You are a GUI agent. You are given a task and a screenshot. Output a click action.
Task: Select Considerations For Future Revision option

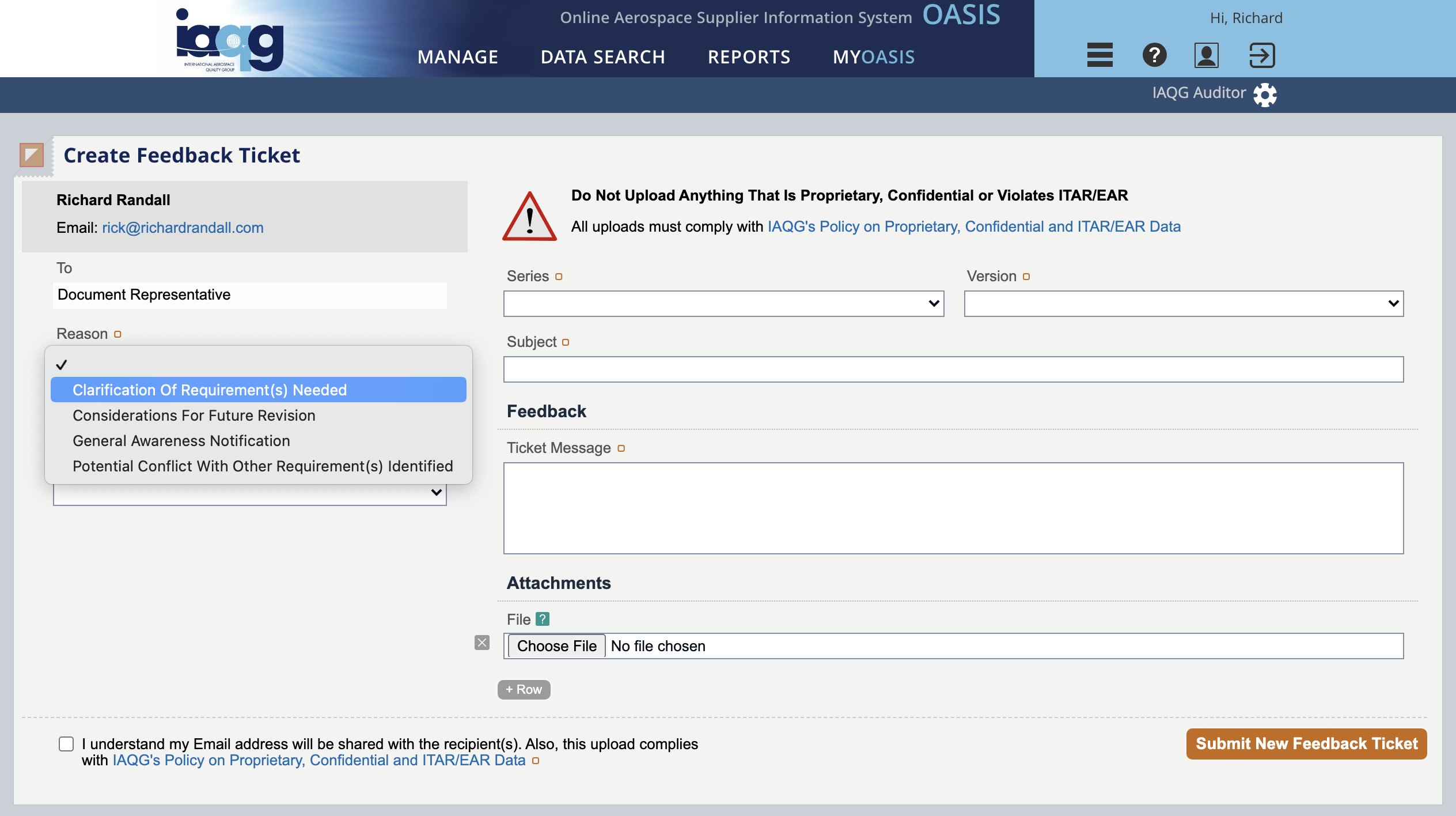pos(259,415)
